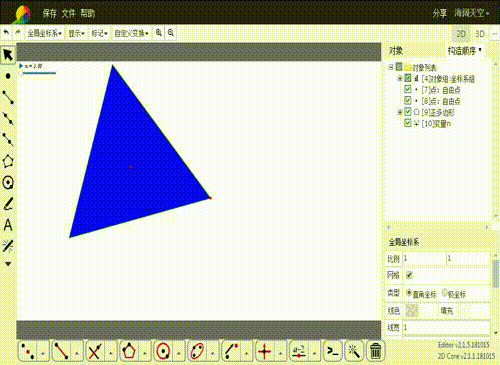500x365 pixels.
Task: Select the pentagon polygon tool in left toolbar
Action: pyautogui.click(x=8, y=161)
